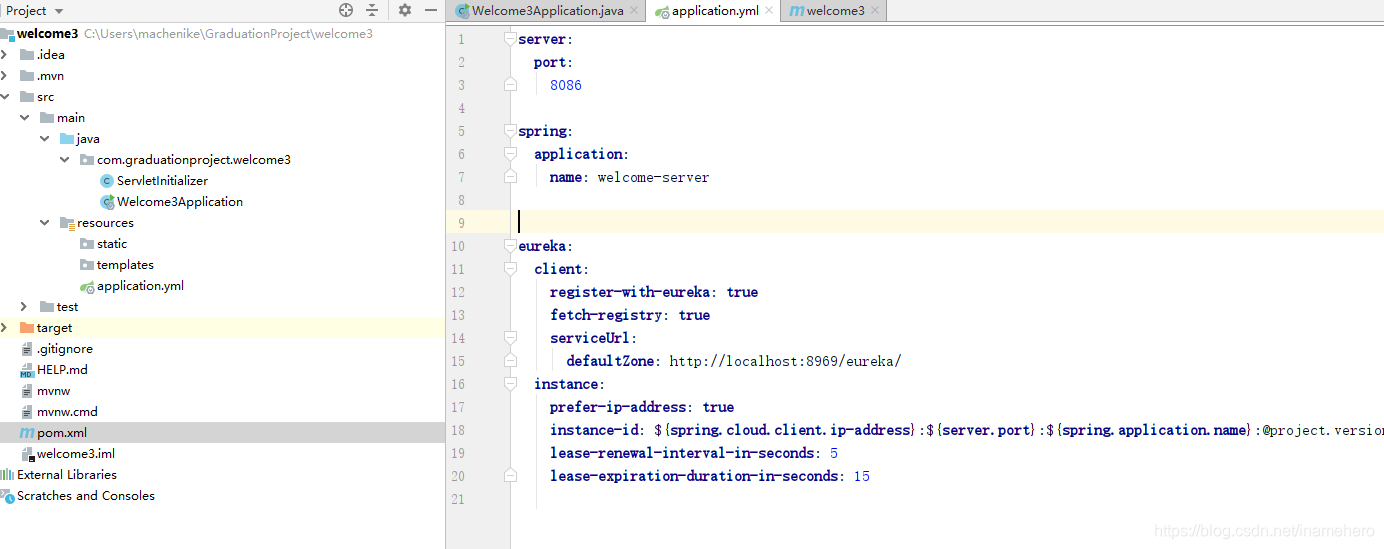This screenshot has height=549, width=1384.
Task: Fold the instance block on line 16
Action: click(x=510, y=384)
